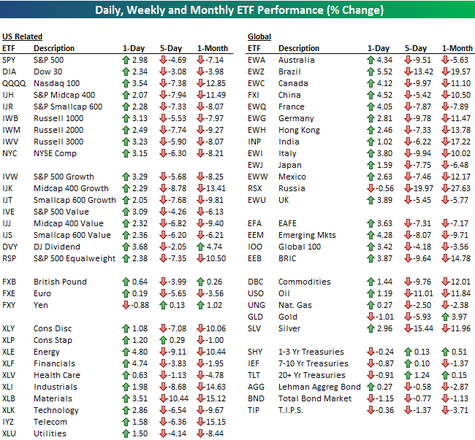Click the '1-Day' column header in the US Related table

(x=134, y=48)
